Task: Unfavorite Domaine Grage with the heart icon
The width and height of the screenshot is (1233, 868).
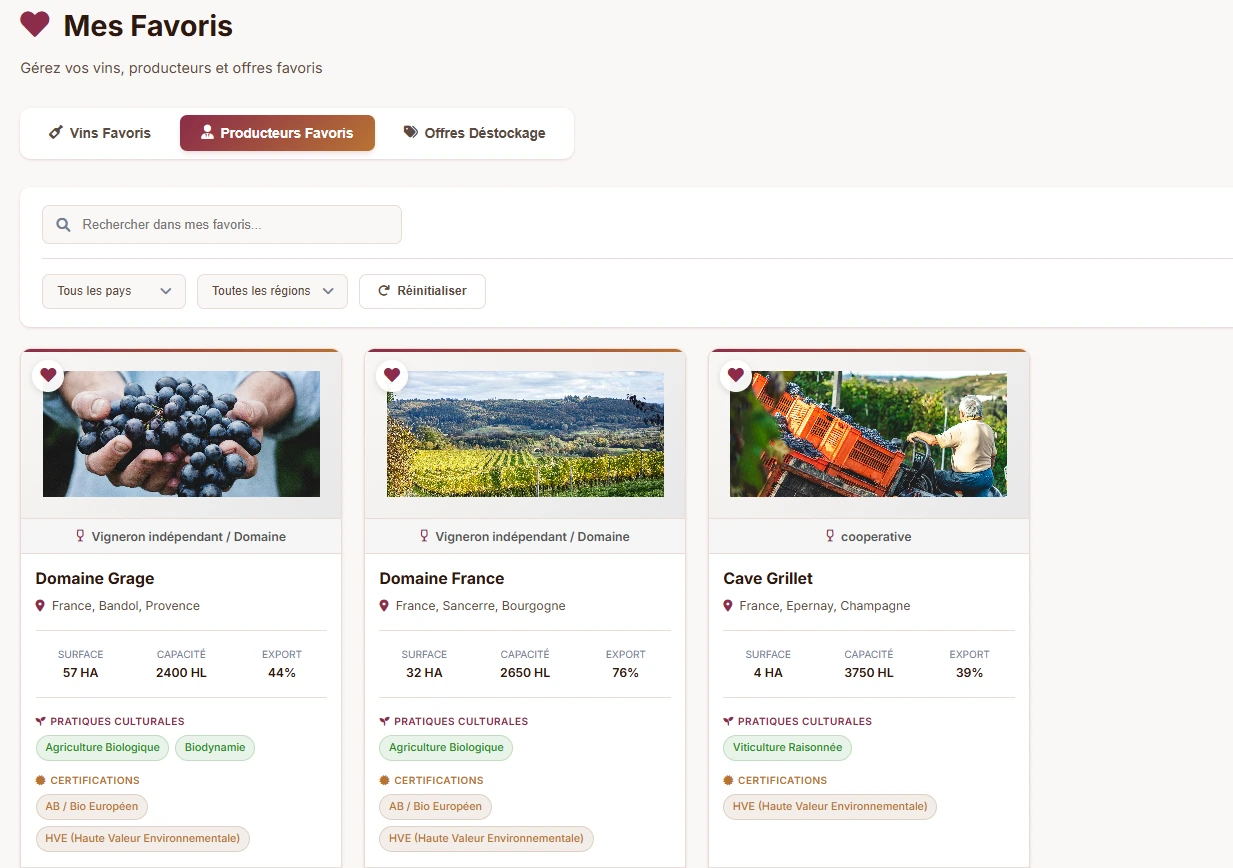Action: click(48, 375)
